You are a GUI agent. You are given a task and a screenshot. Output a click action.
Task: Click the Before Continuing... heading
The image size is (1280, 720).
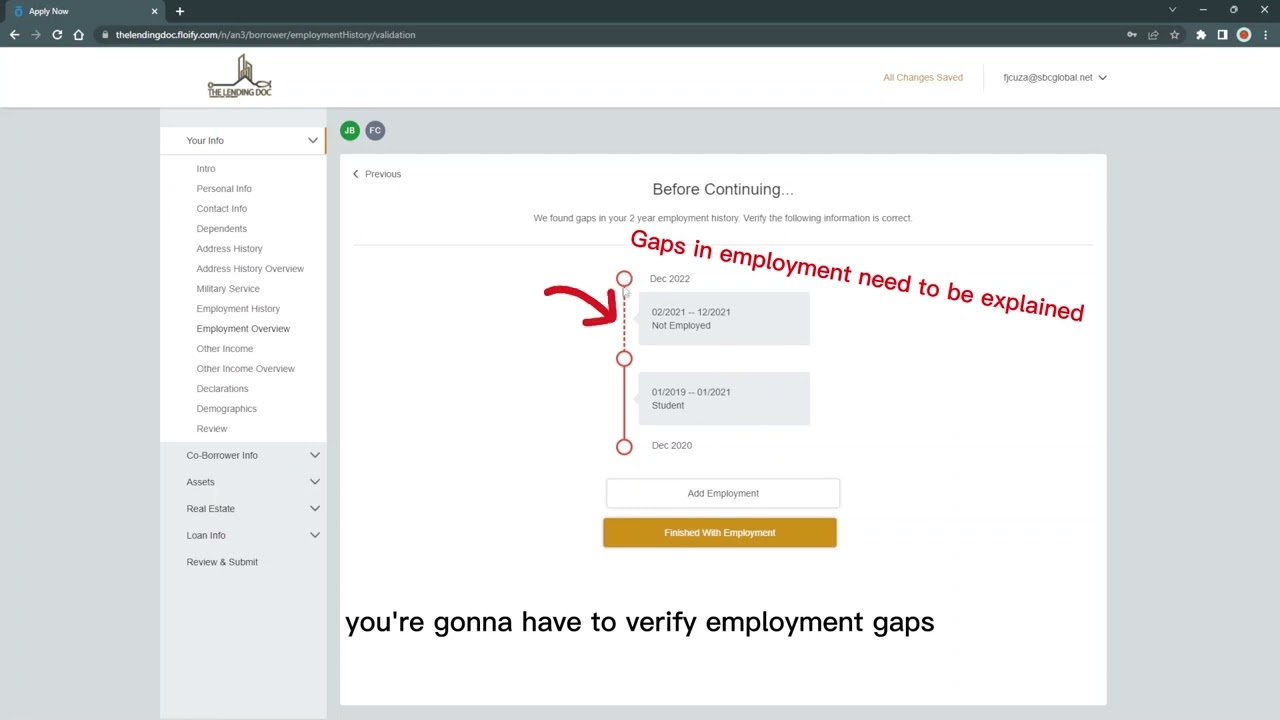point(723,189)
